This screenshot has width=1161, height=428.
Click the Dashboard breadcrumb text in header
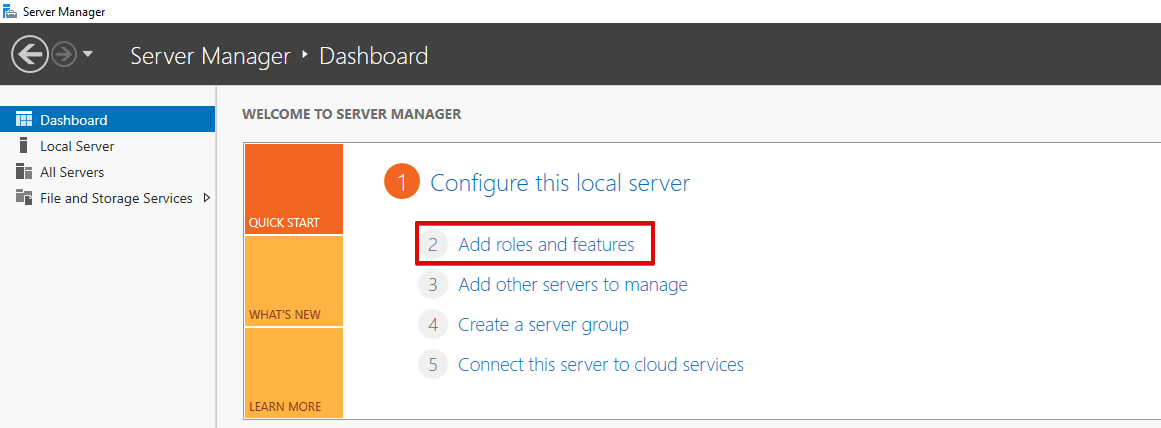pyautogui.click(x=373, y=56)
